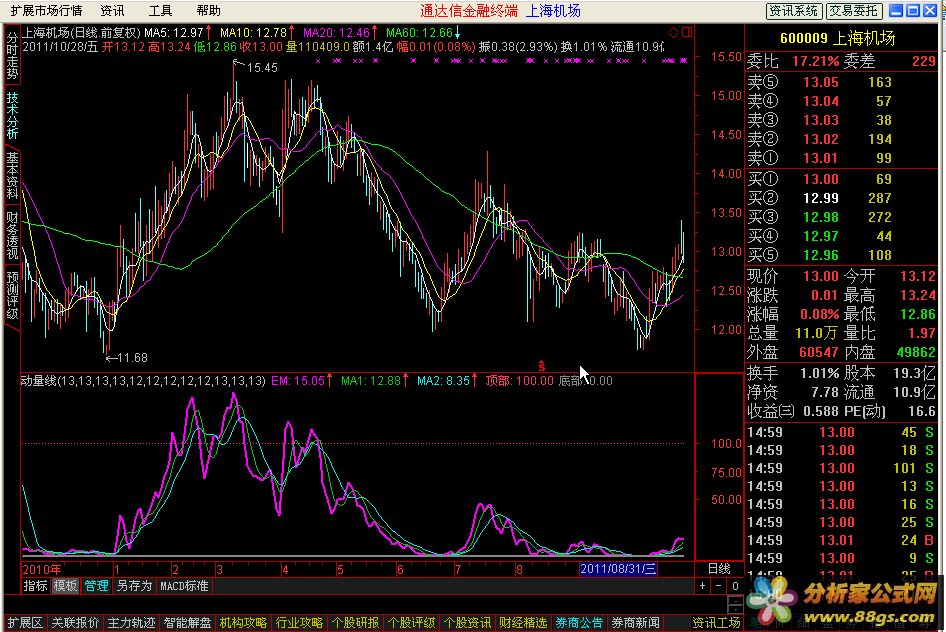Click the 顶部: 100.00 label

519,381
